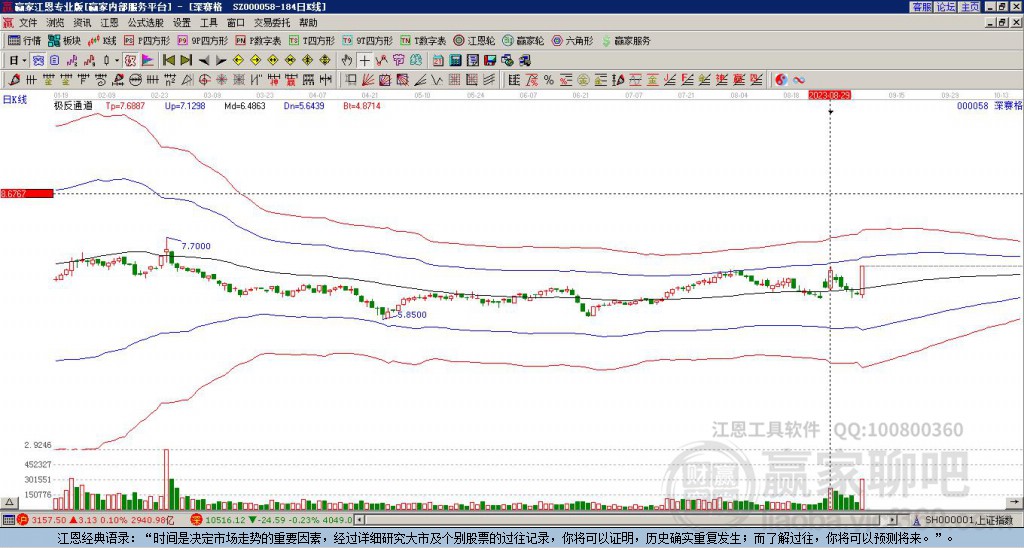Click the 客服 customer service button
Screen dimensions: 1024x548
(921, 6)
